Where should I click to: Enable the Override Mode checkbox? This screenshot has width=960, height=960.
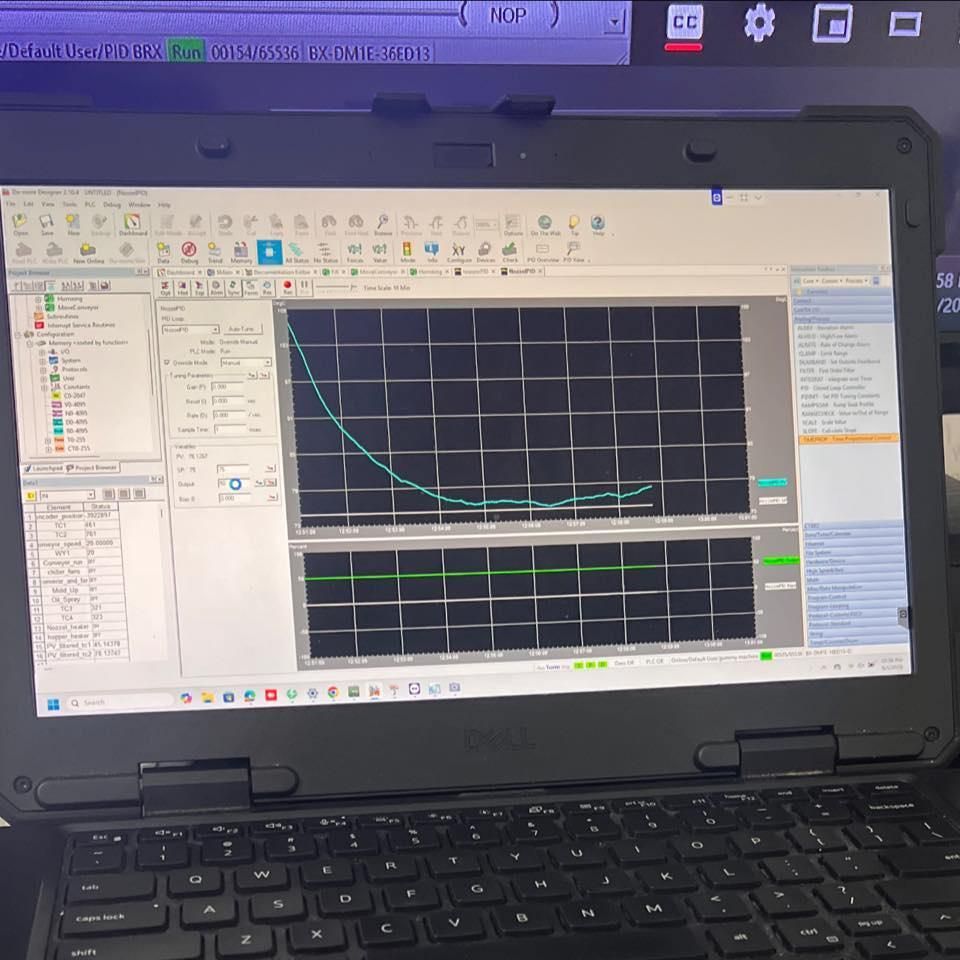[x=167, y=361]
